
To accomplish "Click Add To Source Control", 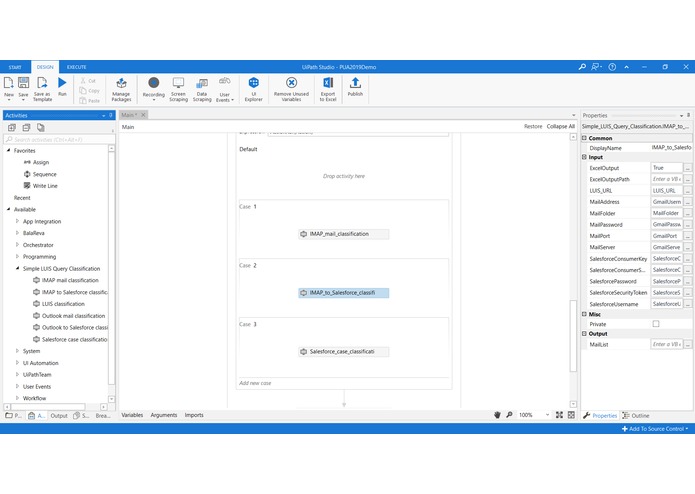I will pyautogui.click(x=656, y=429).
